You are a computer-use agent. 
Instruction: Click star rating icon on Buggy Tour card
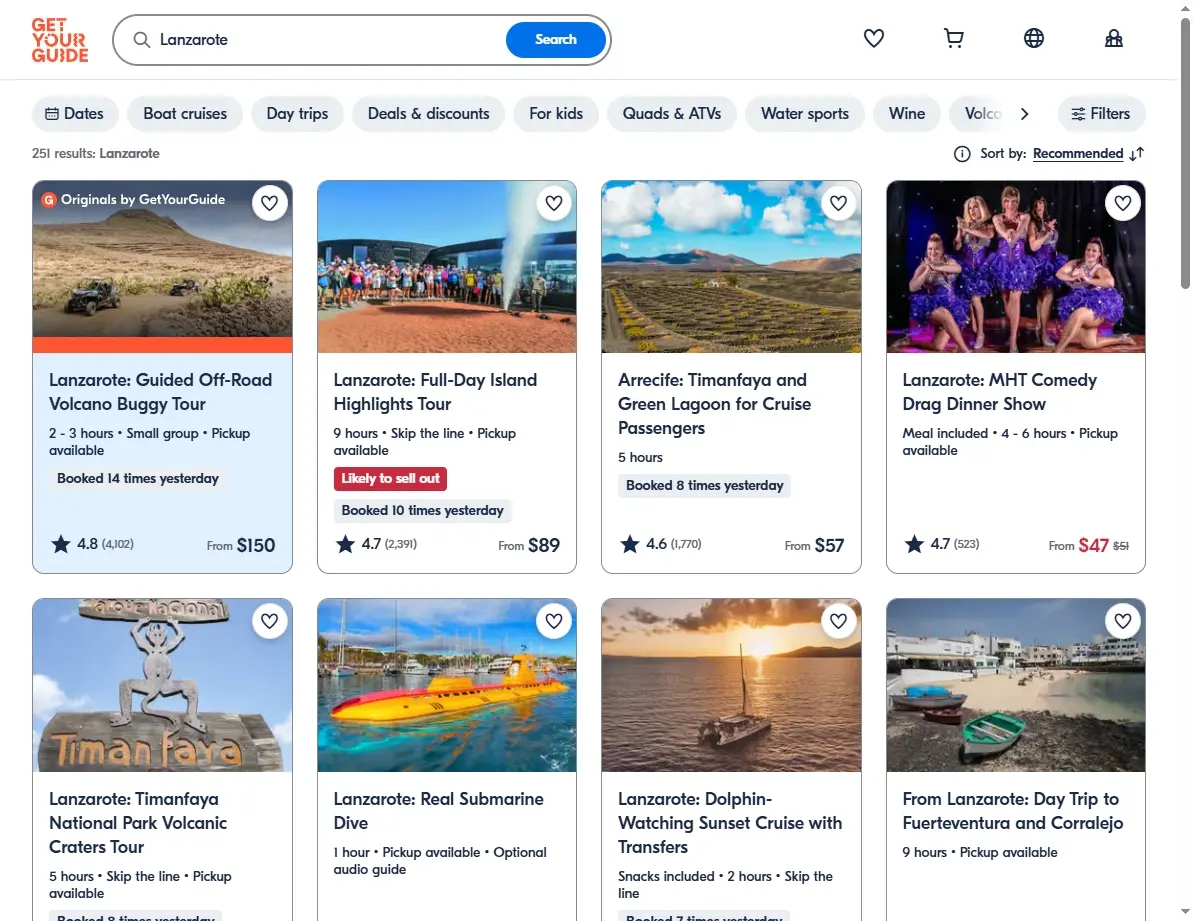(x=61, y=544)
